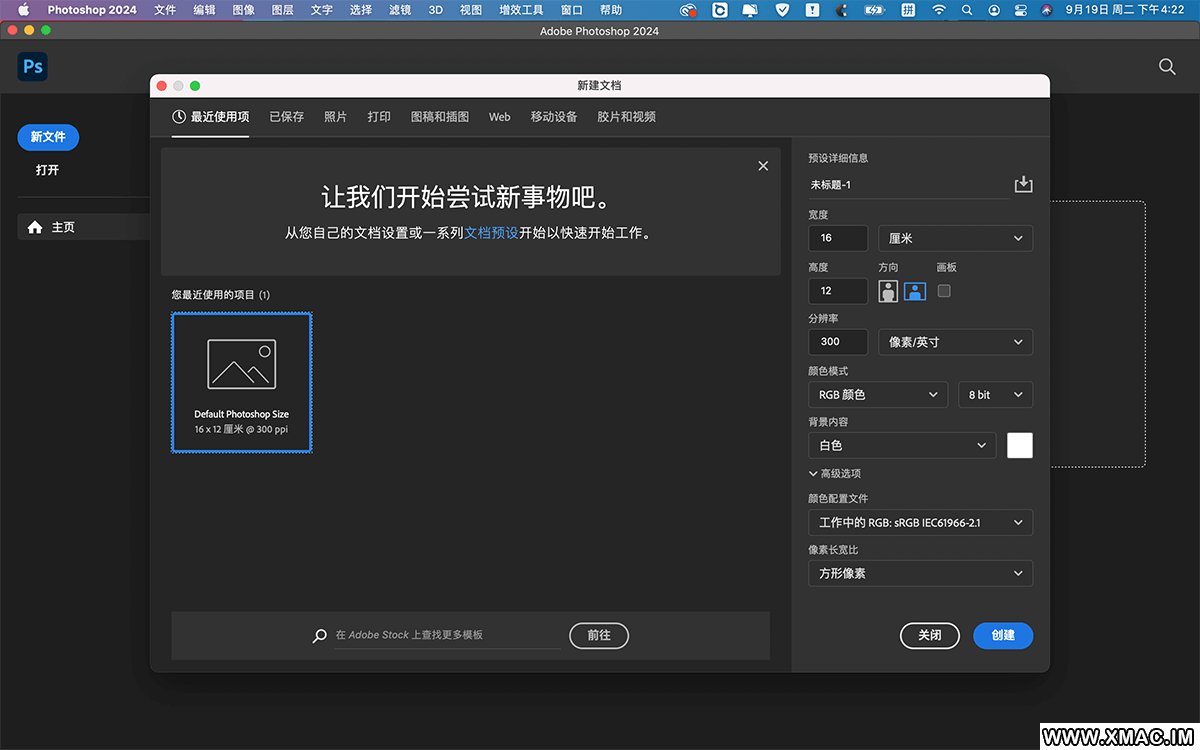Open the Photoshop 2024 application menu

[92, 10]
